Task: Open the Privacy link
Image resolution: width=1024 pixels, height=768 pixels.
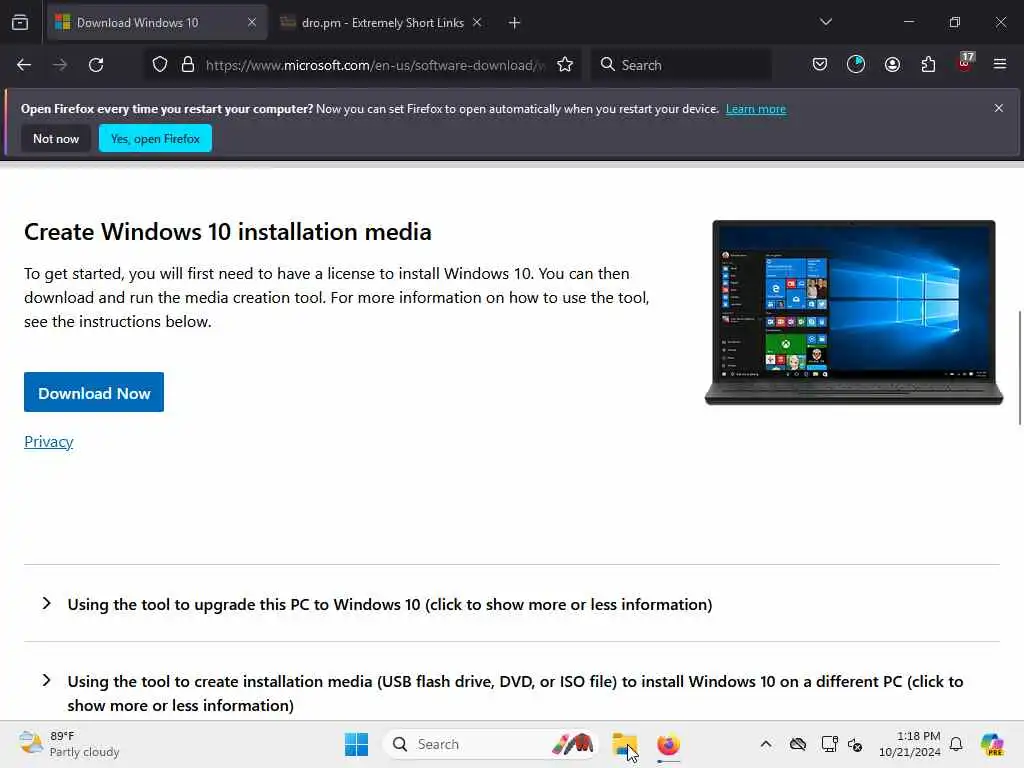Action: (48, 442)
